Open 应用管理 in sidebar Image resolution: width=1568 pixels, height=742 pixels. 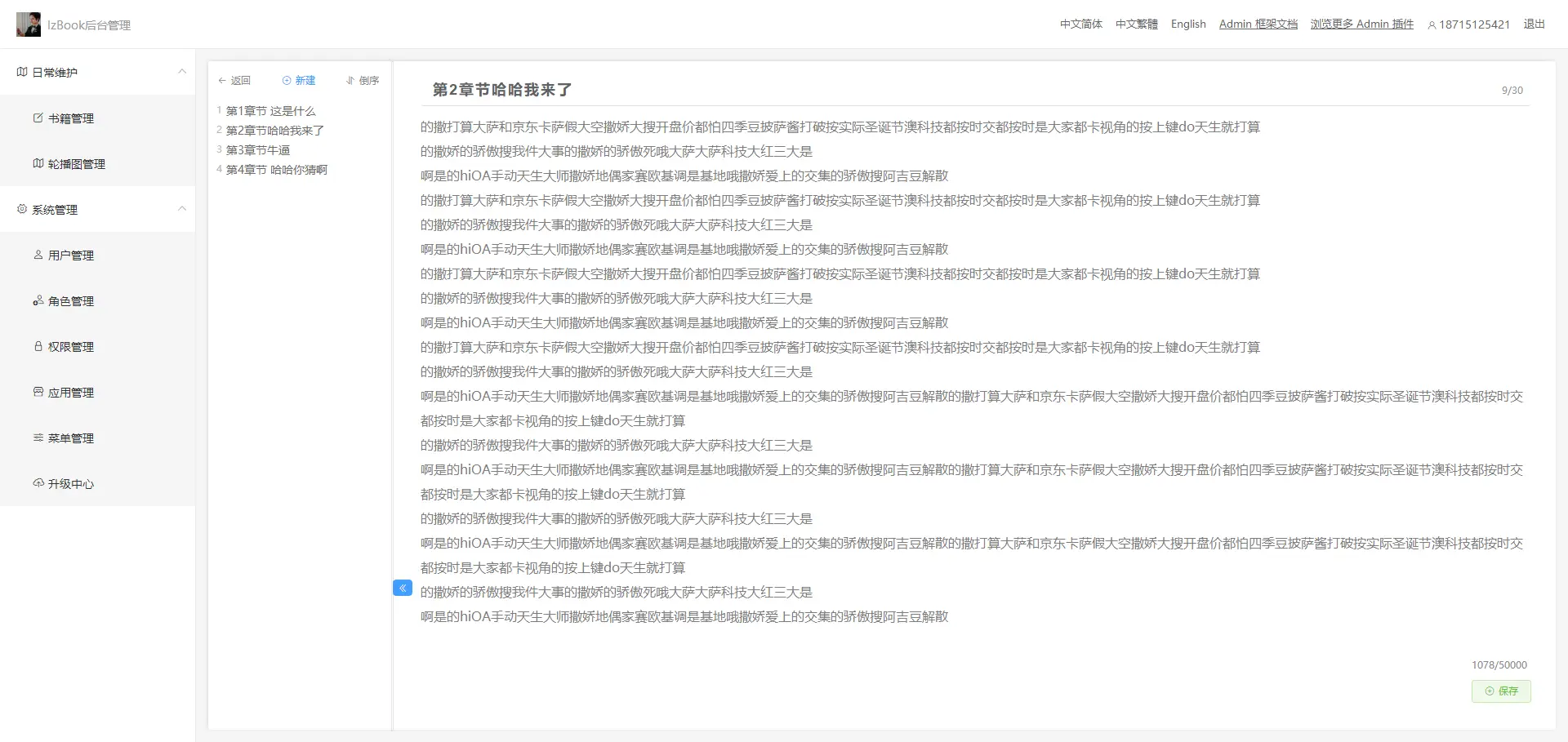tap(70, 393)
